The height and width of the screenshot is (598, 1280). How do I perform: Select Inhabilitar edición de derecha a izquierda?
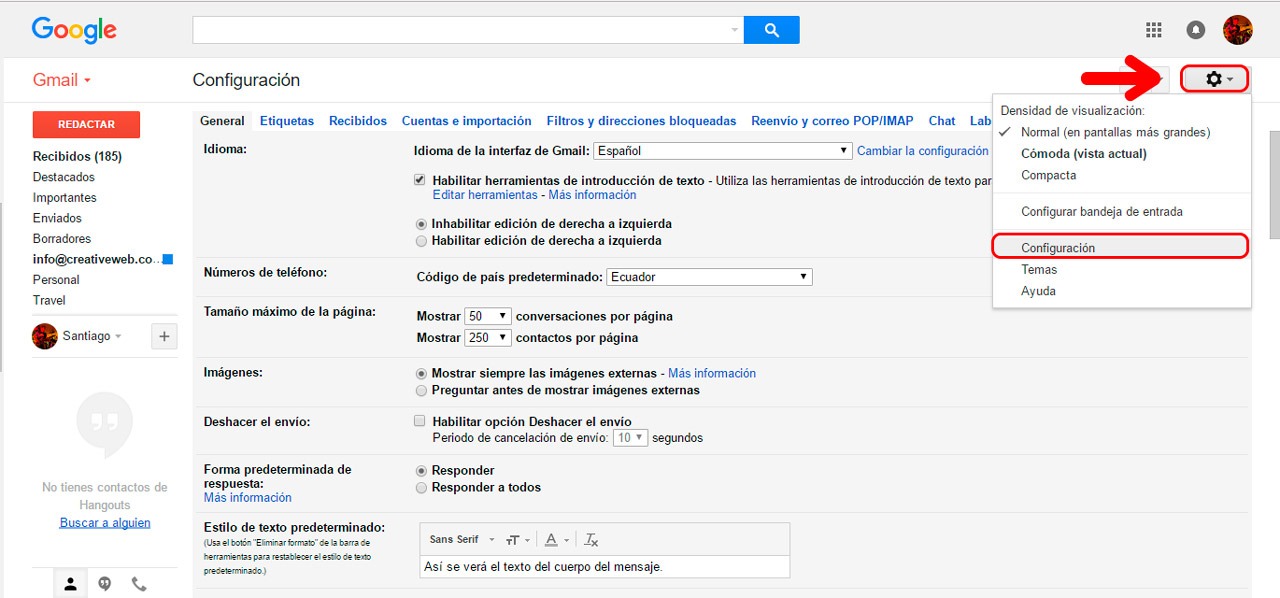421,224
